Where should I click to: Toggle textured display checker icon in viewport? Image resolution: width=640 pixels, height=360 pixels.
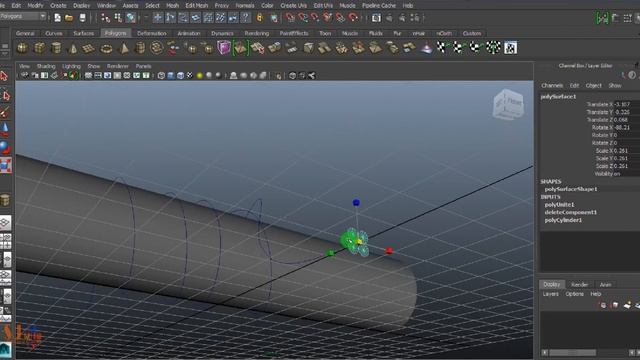click(189, 76)
